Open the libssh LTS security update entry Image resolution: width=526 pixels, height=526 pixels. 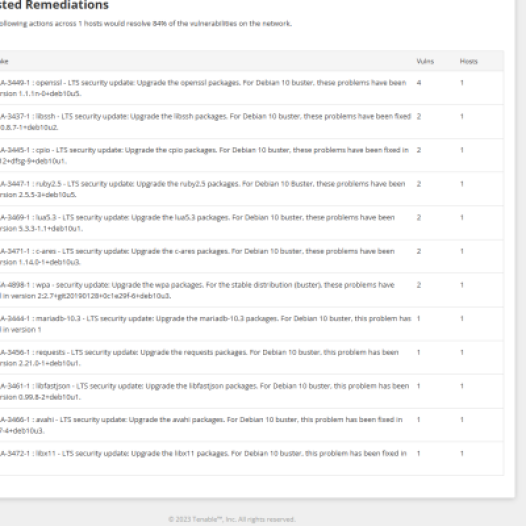tap(252, 122)
